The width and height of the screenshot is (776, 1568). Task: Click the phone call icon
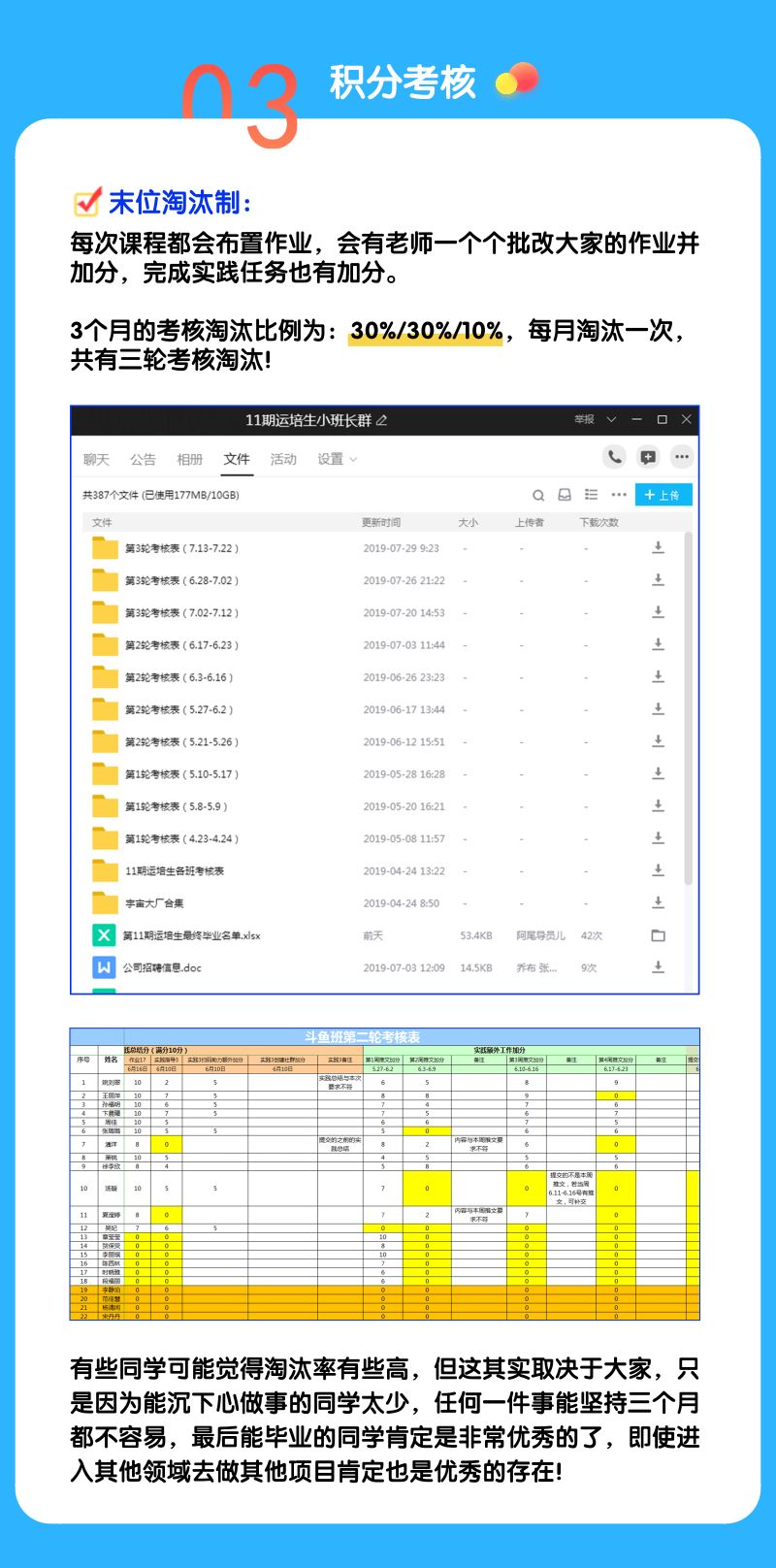[x=614, y=457]
